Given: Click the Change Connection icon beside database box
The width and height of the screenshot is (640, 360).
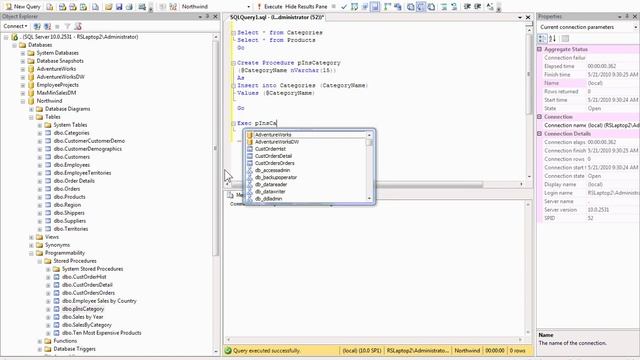Looking at the screenshot, I should [x=173, y=7].
